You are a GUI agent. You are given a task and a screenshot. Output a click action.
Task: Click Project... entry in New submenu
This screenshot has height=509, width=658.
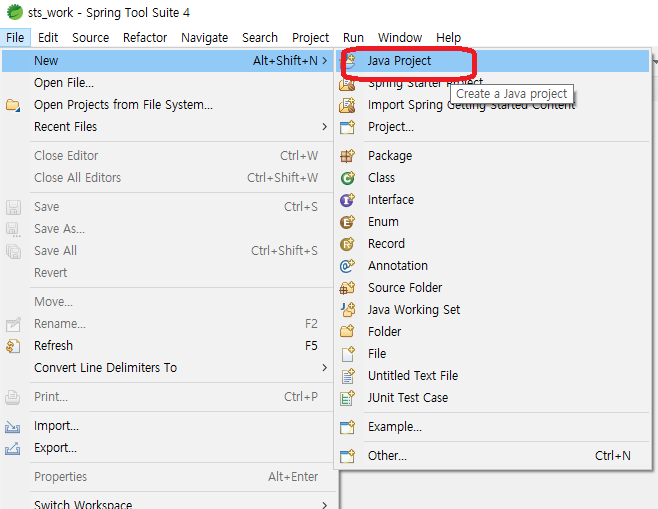(492, 127)
